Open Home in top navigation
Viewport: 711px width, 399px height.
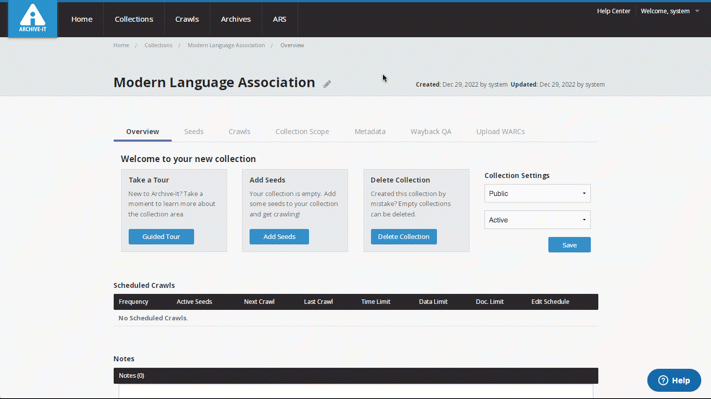pyautogui.click(x=82, y=19)
